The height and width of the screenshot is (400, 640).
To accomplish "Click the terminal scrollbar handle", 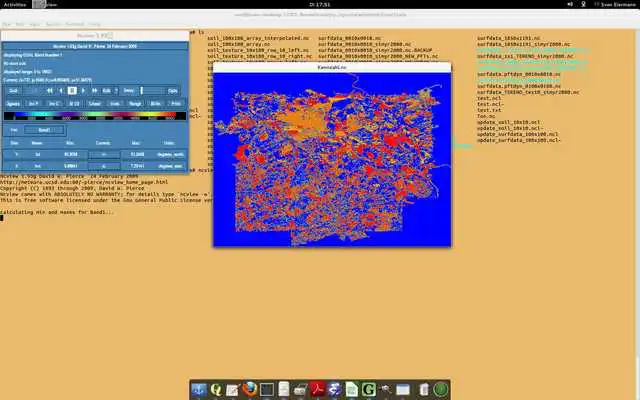I will pos(638,377).
